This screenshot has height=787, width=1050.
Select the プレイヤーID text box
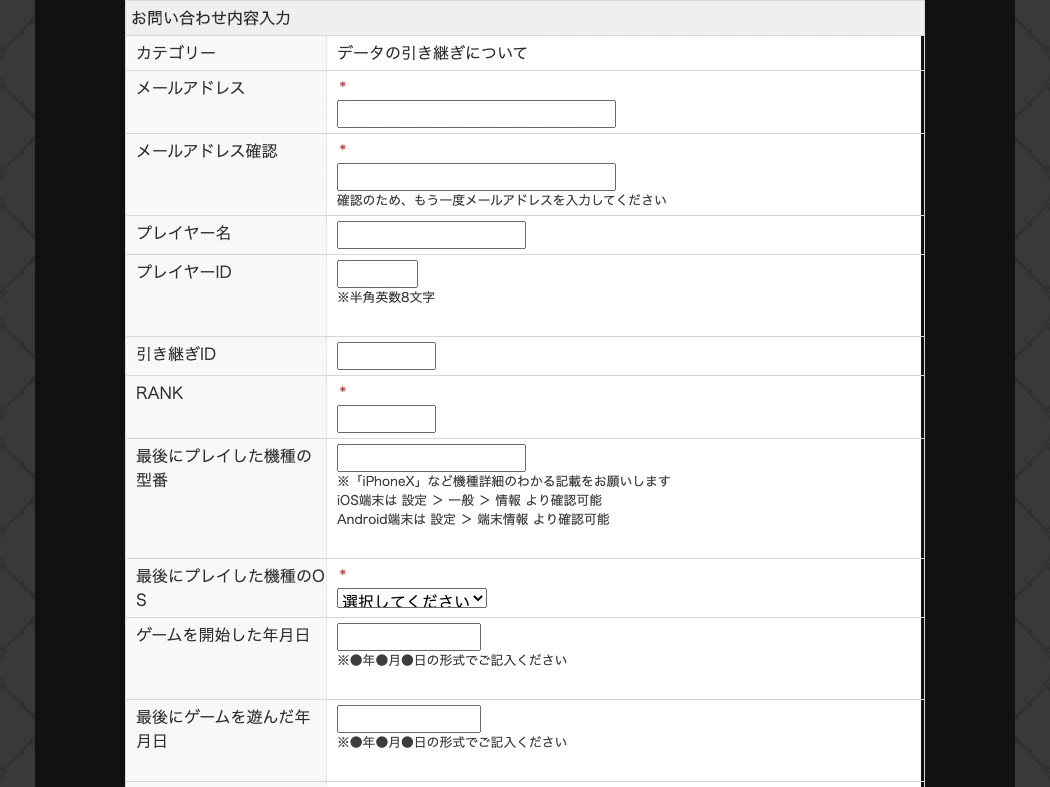[377, 274]
